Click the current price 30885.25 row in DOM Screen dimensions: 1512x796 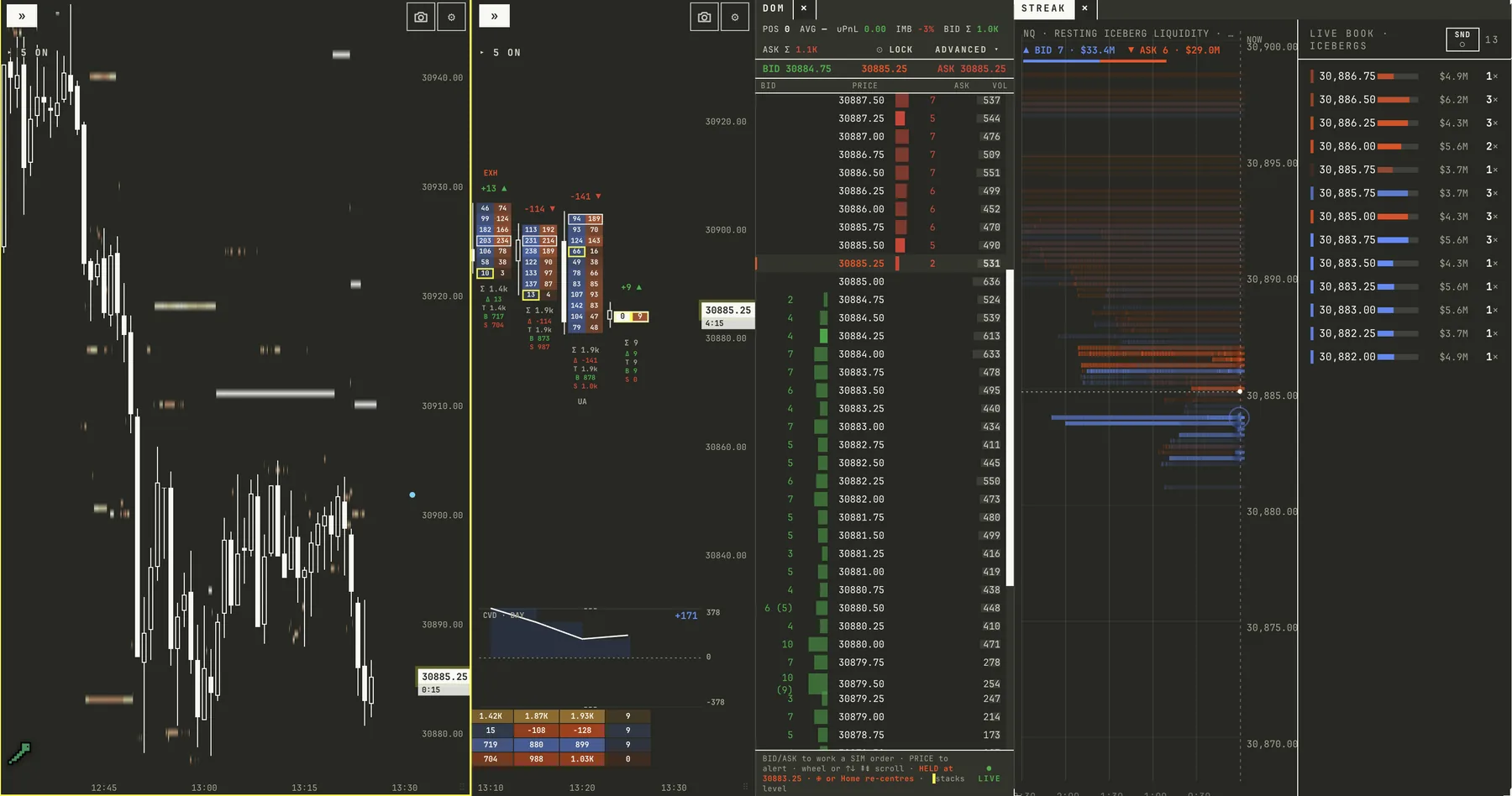[881, 264]
